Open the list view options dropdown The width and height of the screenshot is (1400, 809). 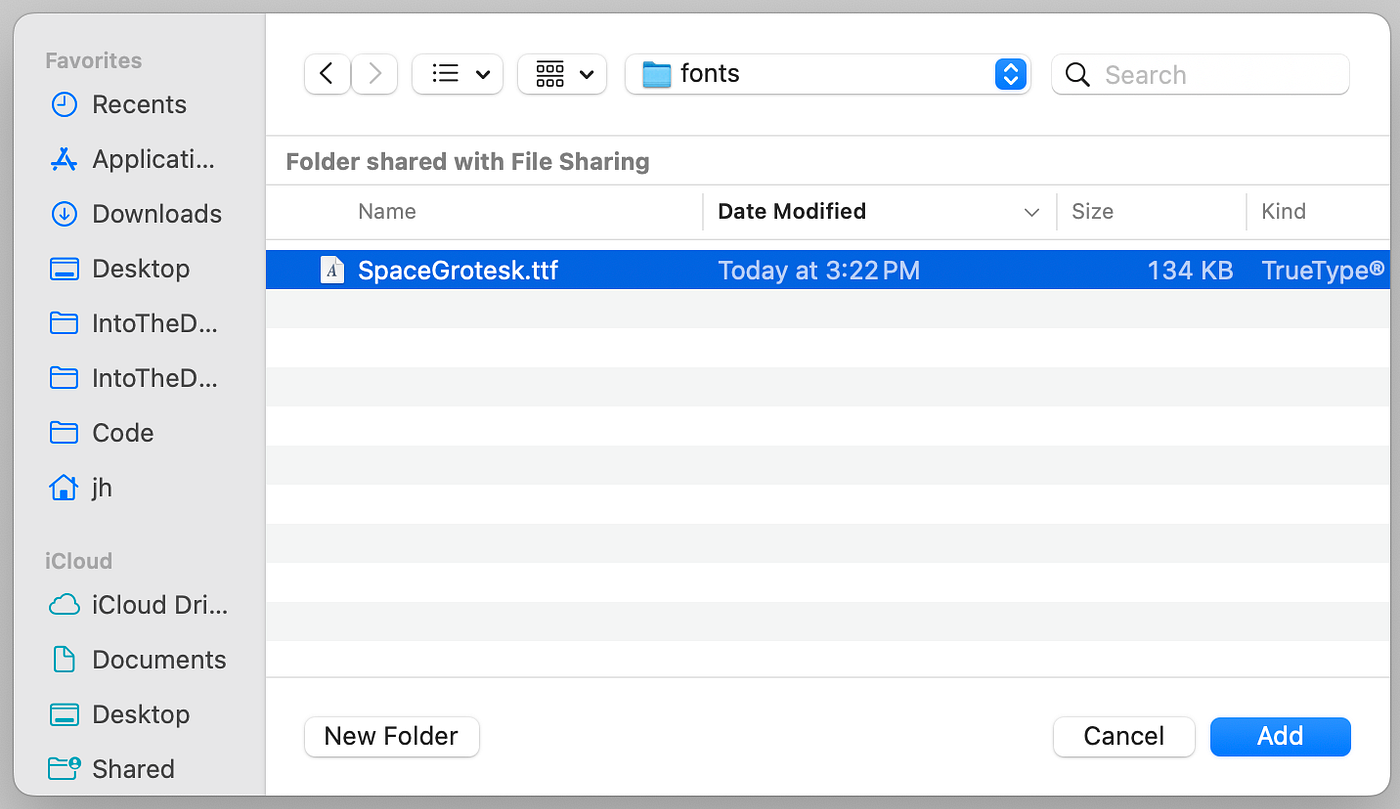tap(458, 74)
